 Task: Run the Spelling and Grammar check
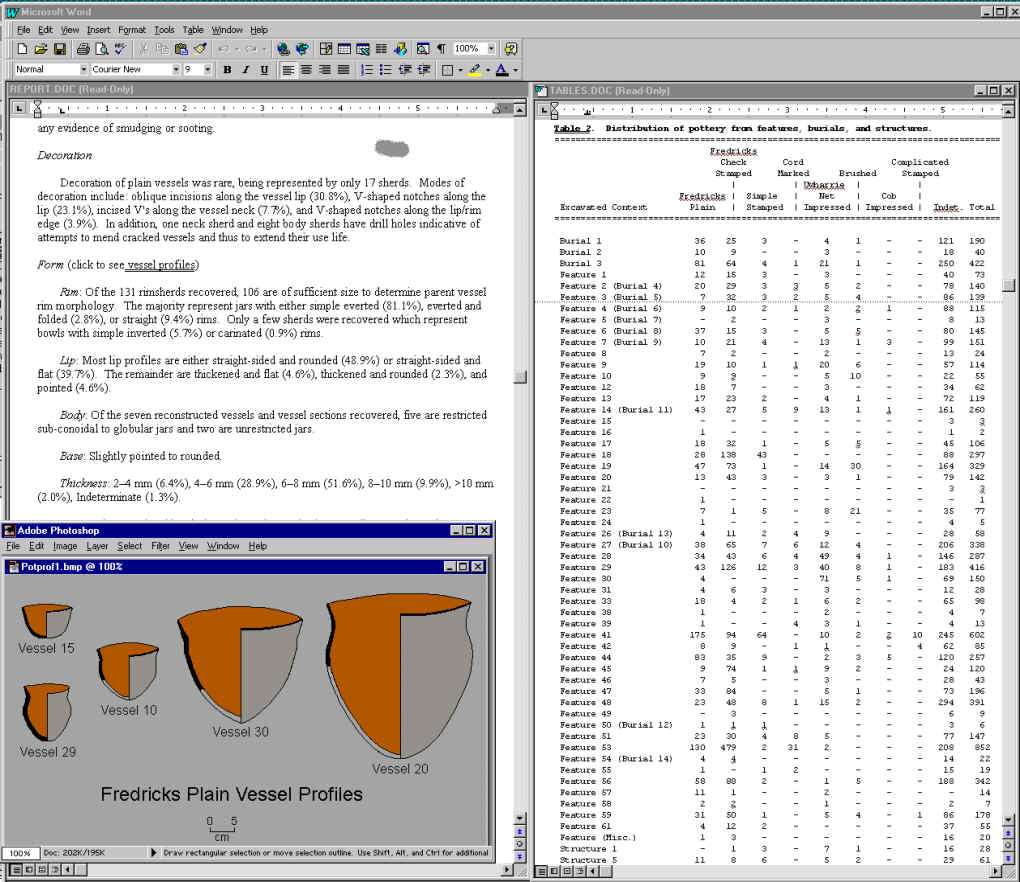pyautogui.click(x=120, y=49)
